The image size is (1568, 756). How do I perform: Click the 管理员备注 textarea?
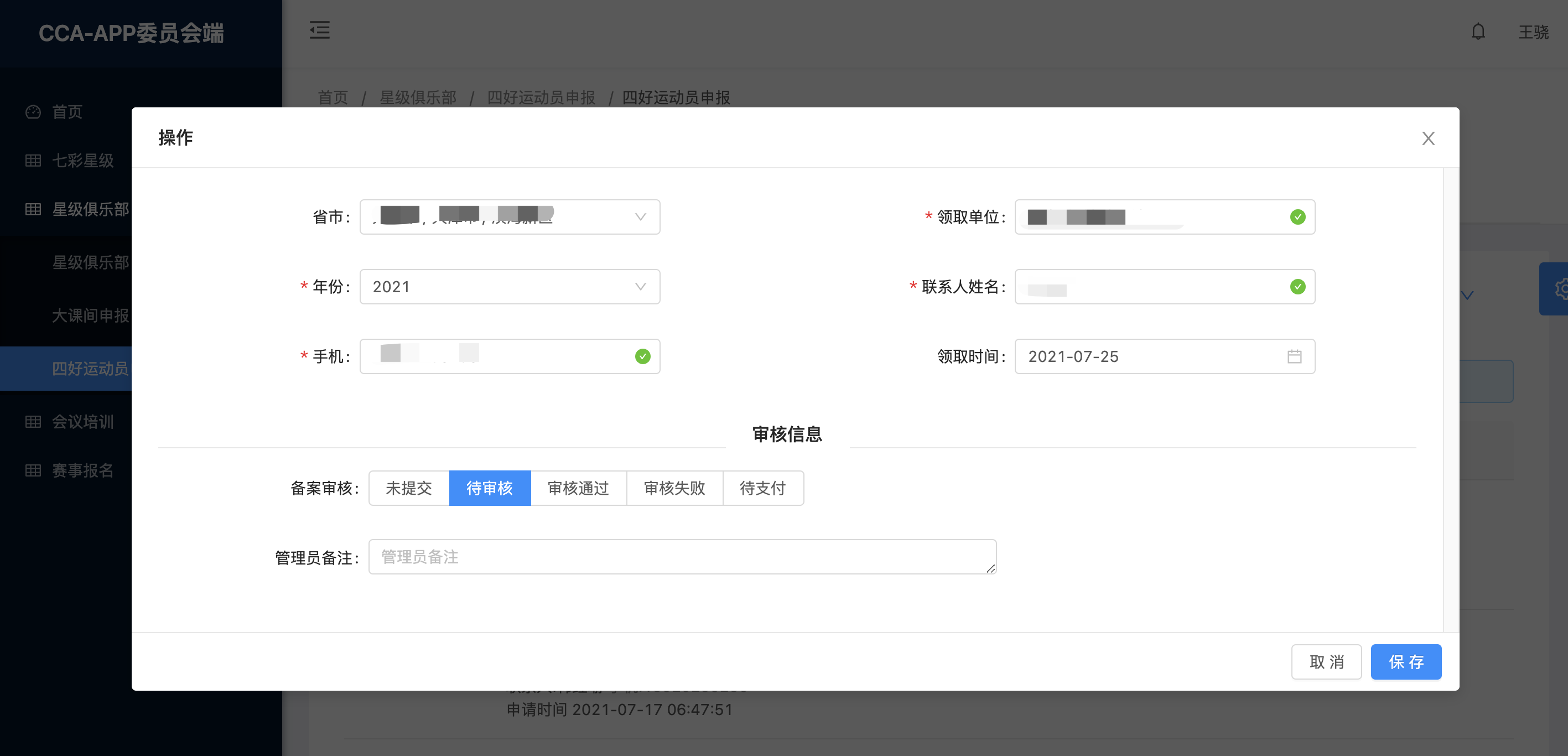tap(682, 557)
